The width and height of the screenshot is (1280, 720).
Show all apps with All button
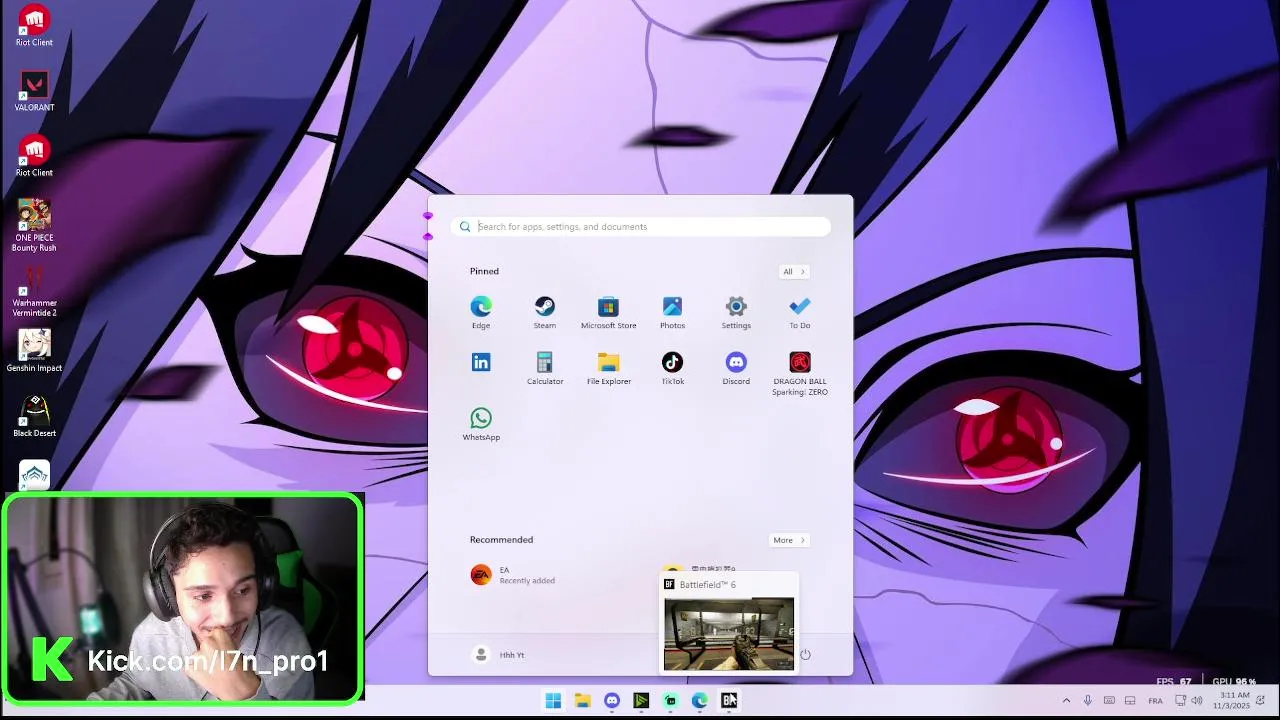tap(793, 272)
